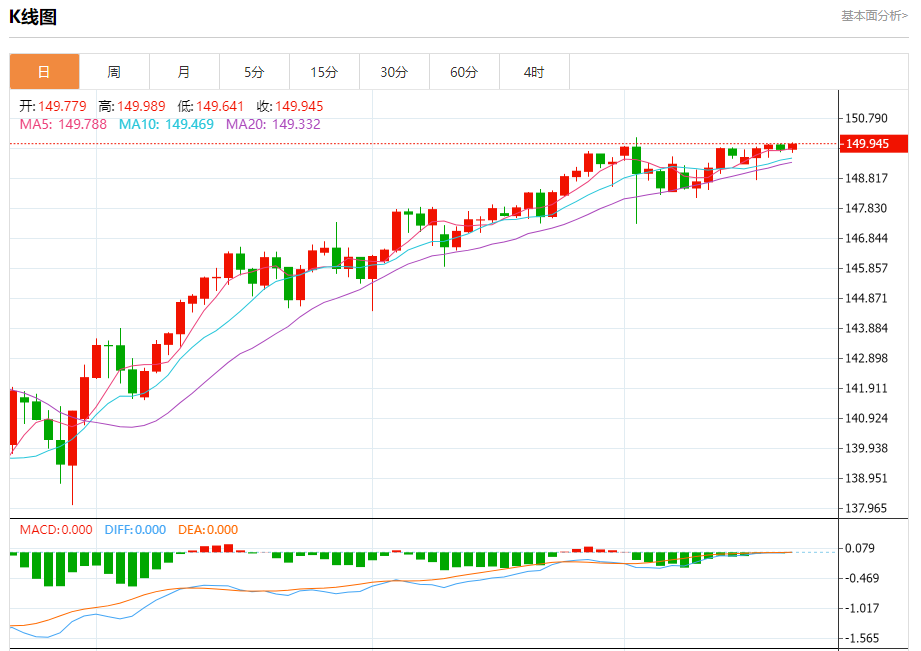Click the K线图 title heading
This screenshot has width=921, height=651.
click(33, 16)
